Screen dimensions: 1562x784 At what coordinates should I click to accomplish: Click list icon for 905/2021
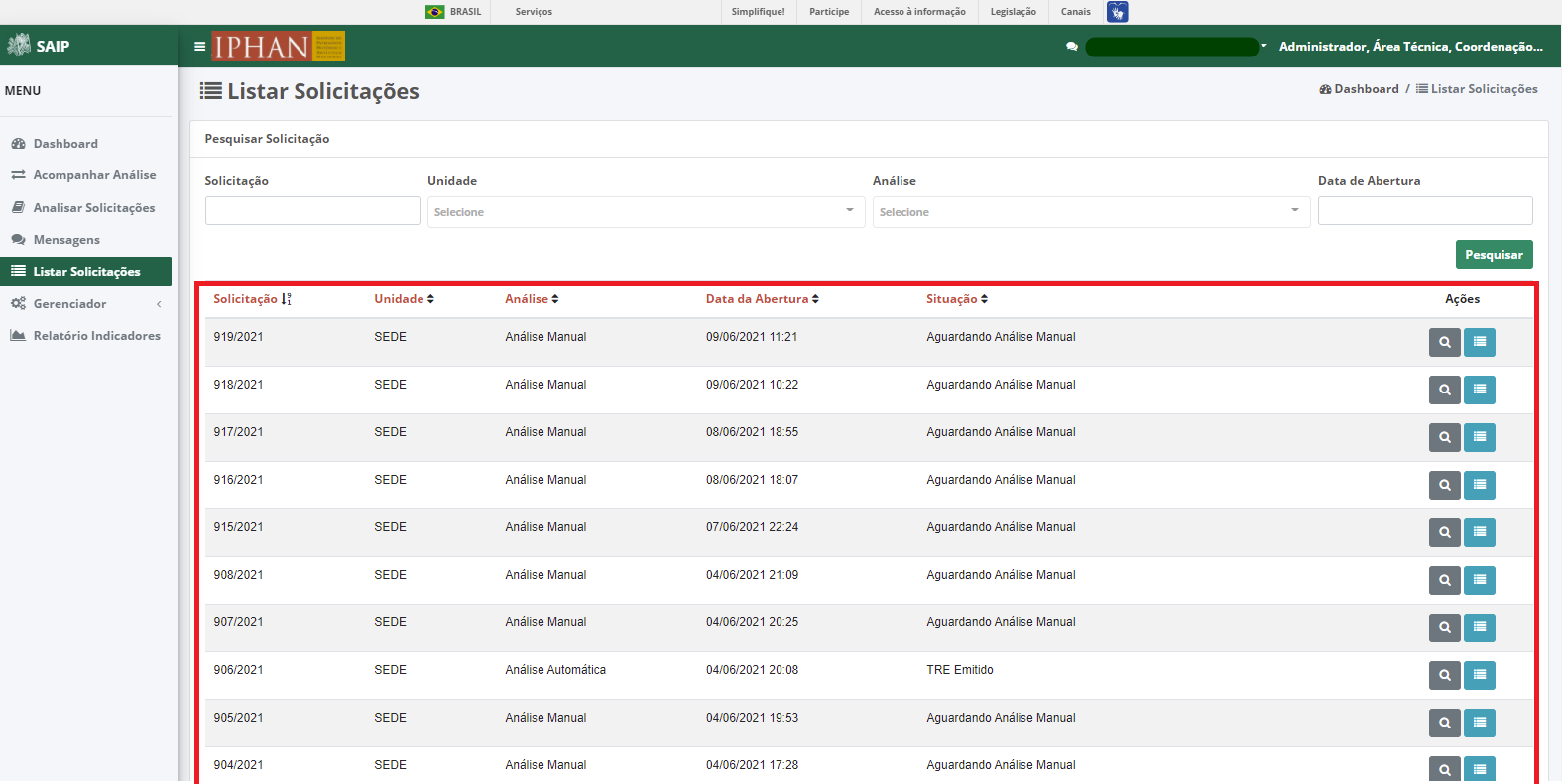coord(1480,723)
